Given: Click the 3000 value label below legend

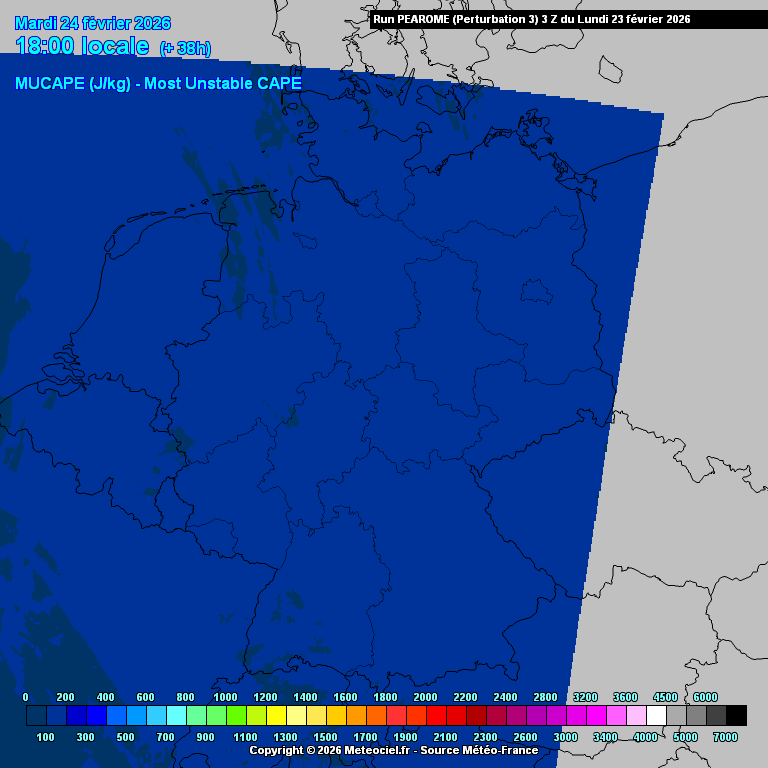Looking at the screenshot, I should tap(565, 737).
